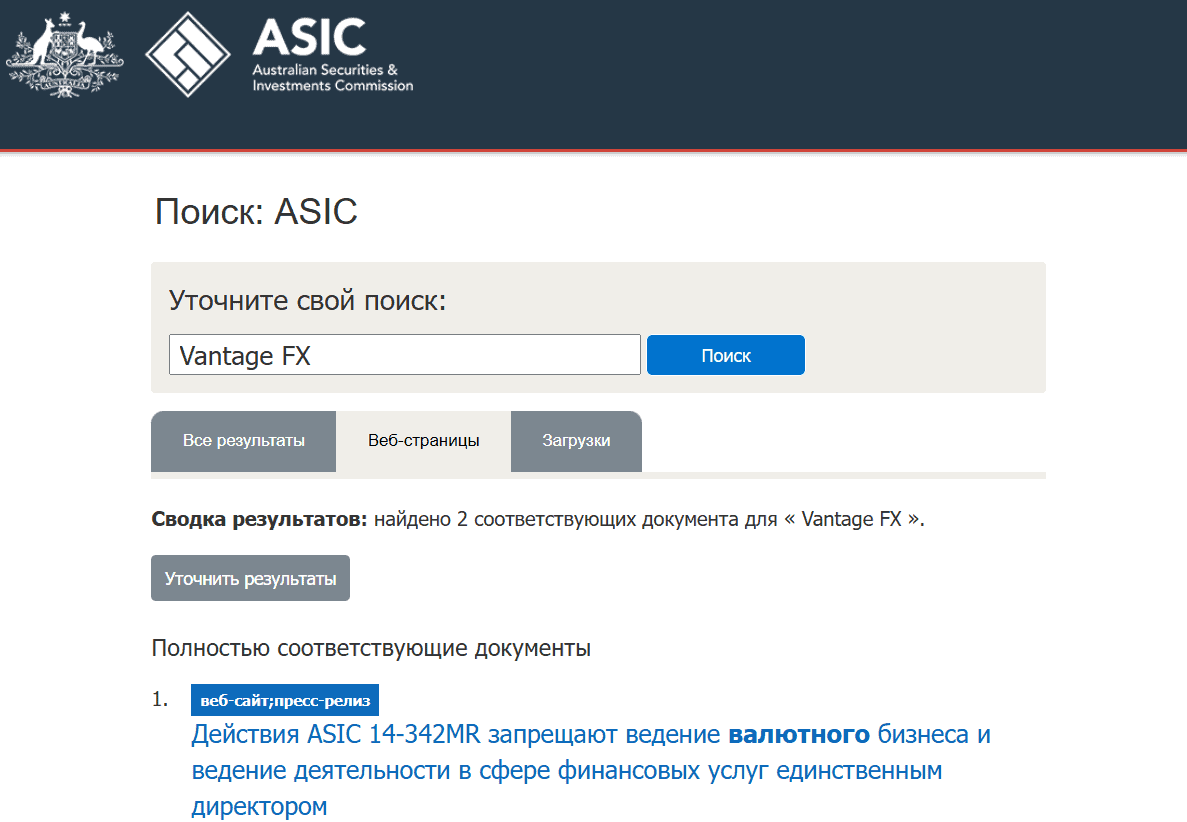
Task: Click the last line 'директором' of result title
Action: click(x=259, y=806)
